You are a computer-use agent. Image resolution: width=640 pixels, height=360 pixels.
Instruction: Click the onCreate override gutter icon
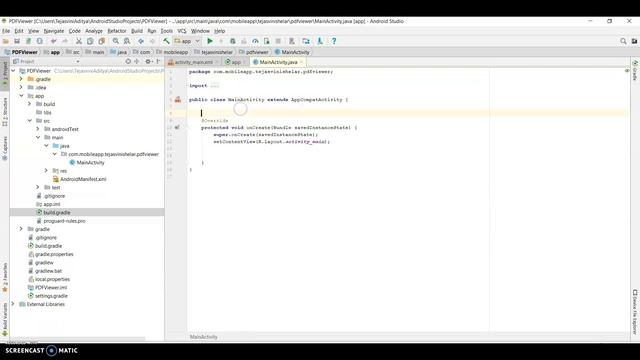[x=177, y=127]
